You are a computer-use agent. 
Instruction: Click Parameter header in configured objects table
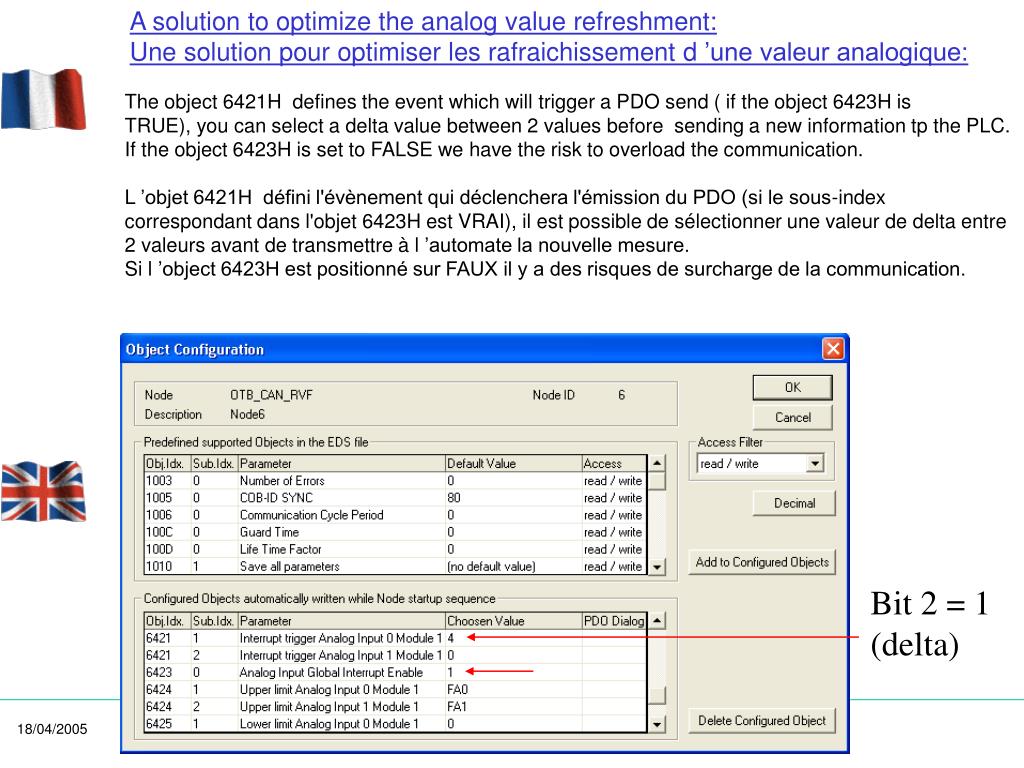(342, 621)
